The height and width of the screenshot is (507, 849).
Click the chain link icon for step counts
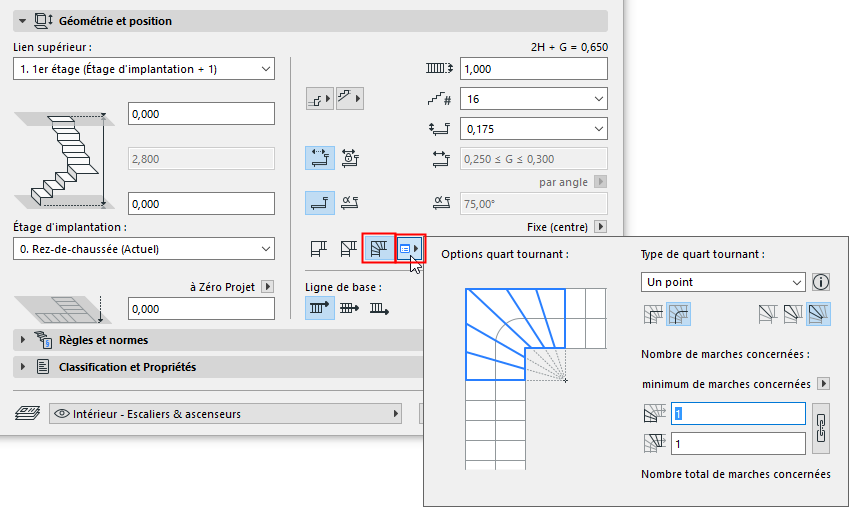point(821,428)
